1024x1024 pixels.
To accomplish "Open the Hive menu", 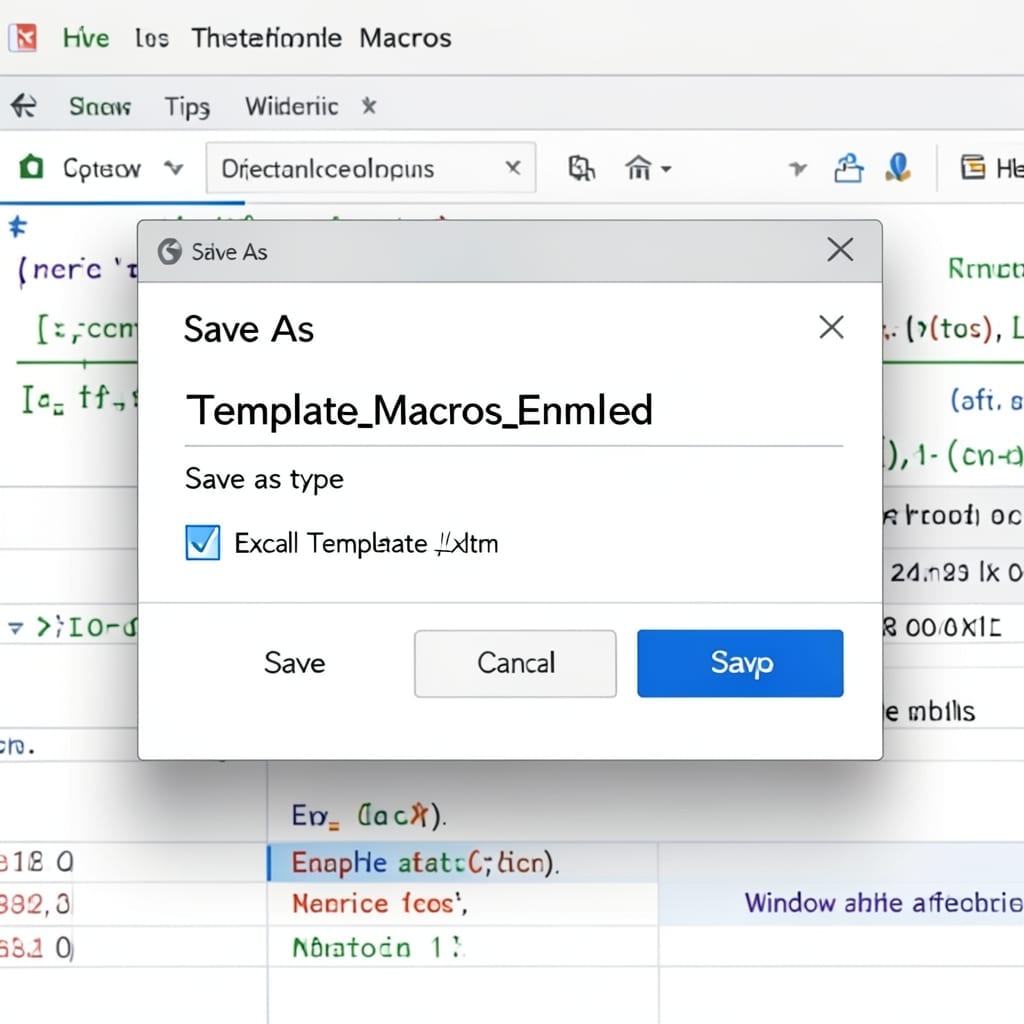I will pyautogui.click(x=86, y=38).
